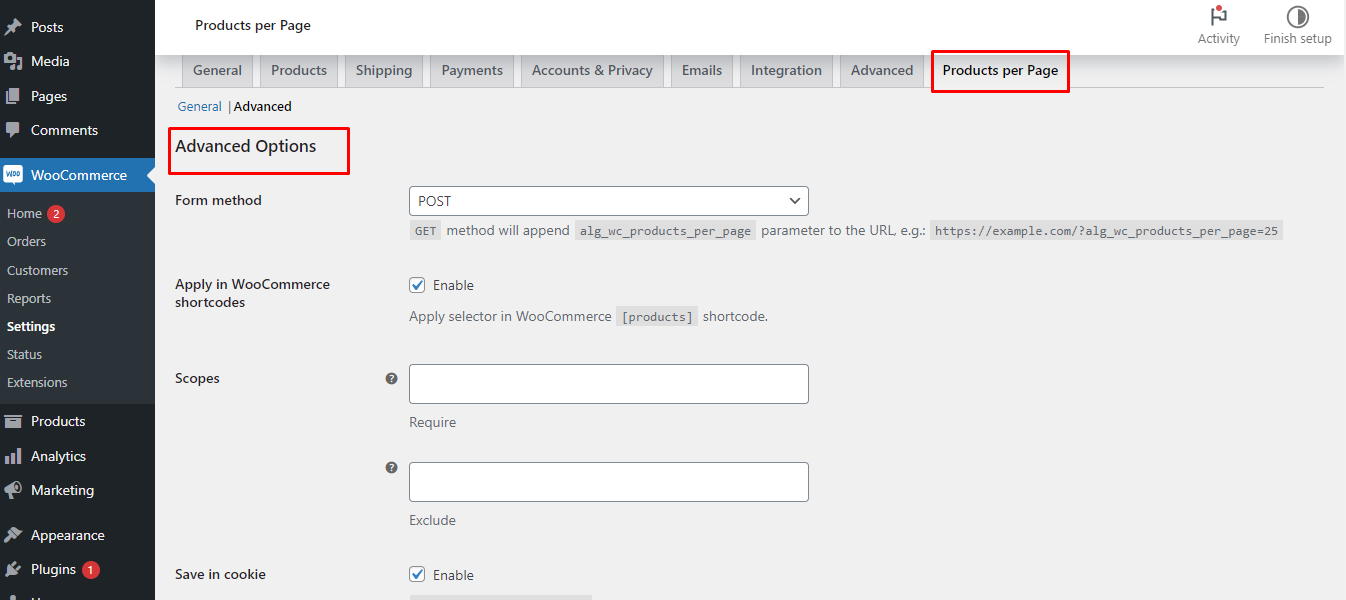Click the Scopes Exclude input field
1346x600 pixels.
(608, 482)
